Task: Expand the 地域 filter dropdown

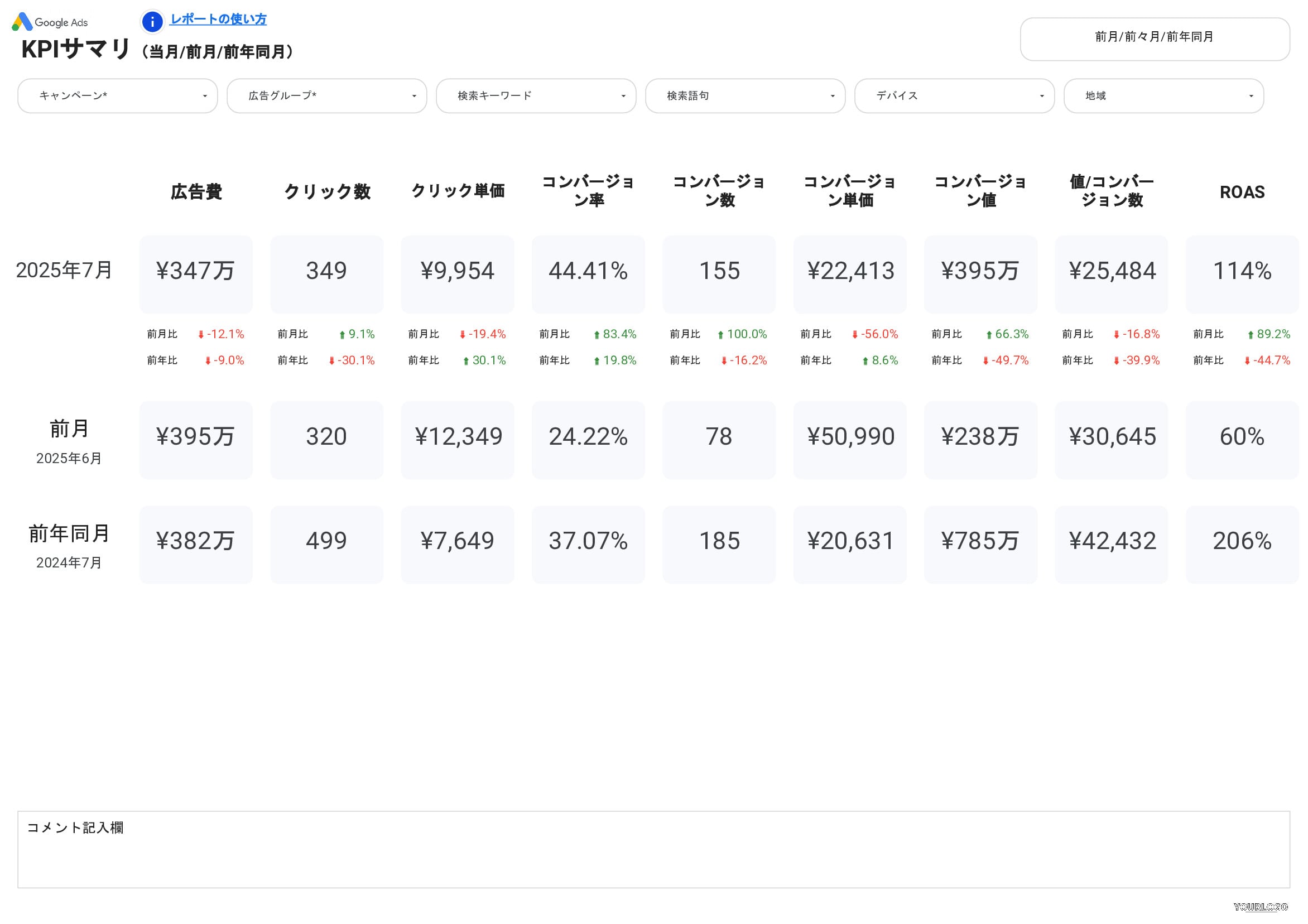Action: click(1164, 96)
